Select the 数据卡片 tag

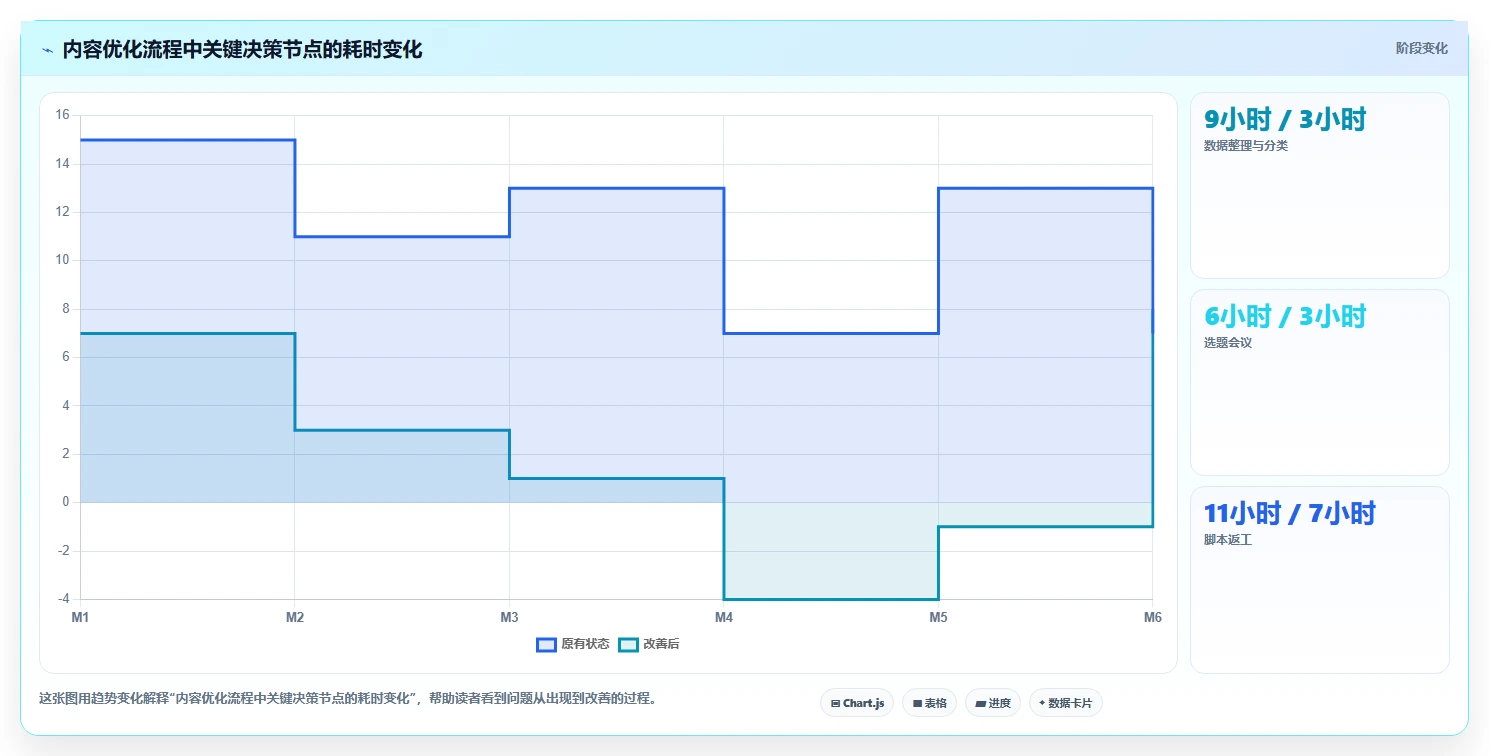pos(1066,703)
